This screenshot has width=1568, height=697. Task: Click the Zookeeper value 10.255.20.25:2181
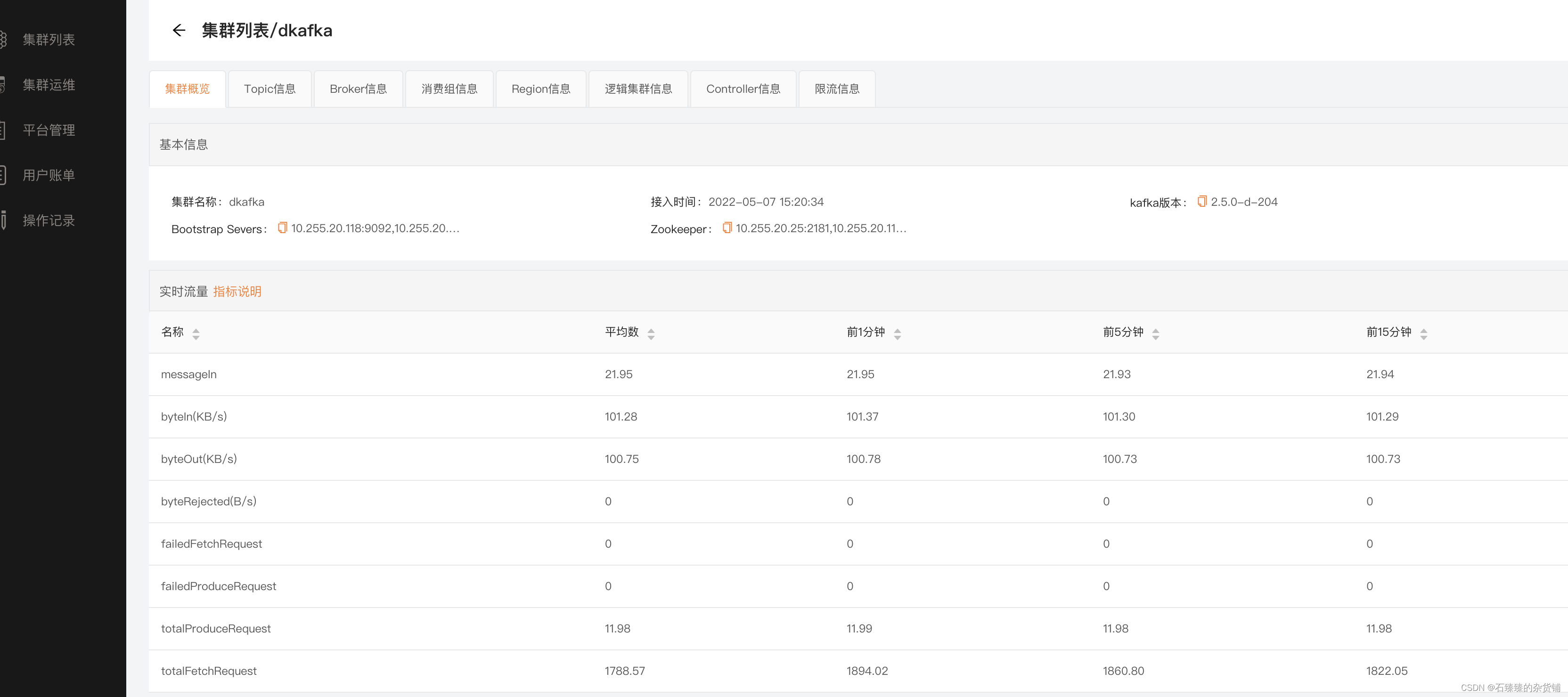click(x=821, y=228)
